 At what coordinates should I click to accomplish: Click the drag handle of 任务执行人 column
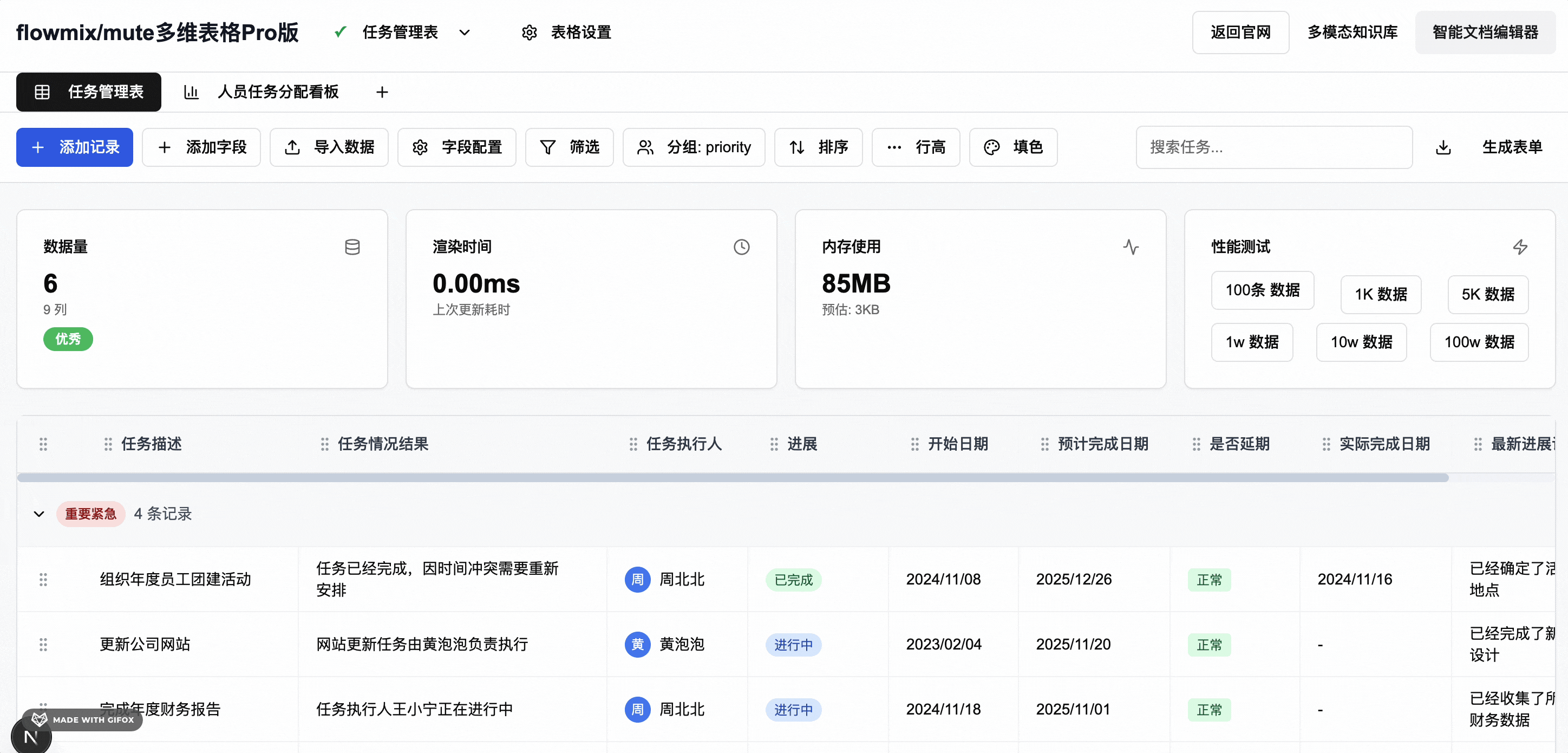(633, 444)
